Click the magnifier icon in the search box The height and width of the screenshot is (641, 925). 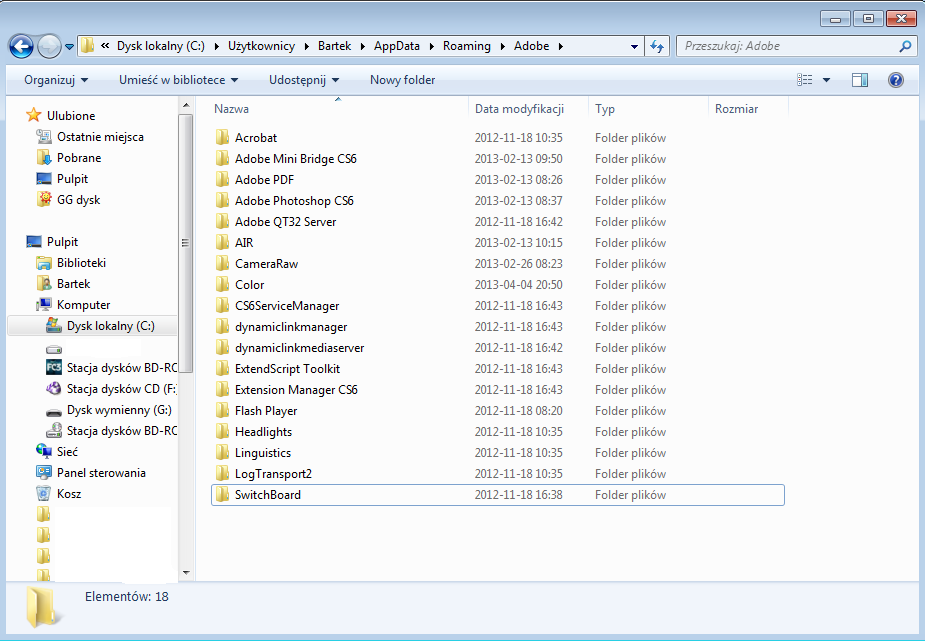coord(905,46)
